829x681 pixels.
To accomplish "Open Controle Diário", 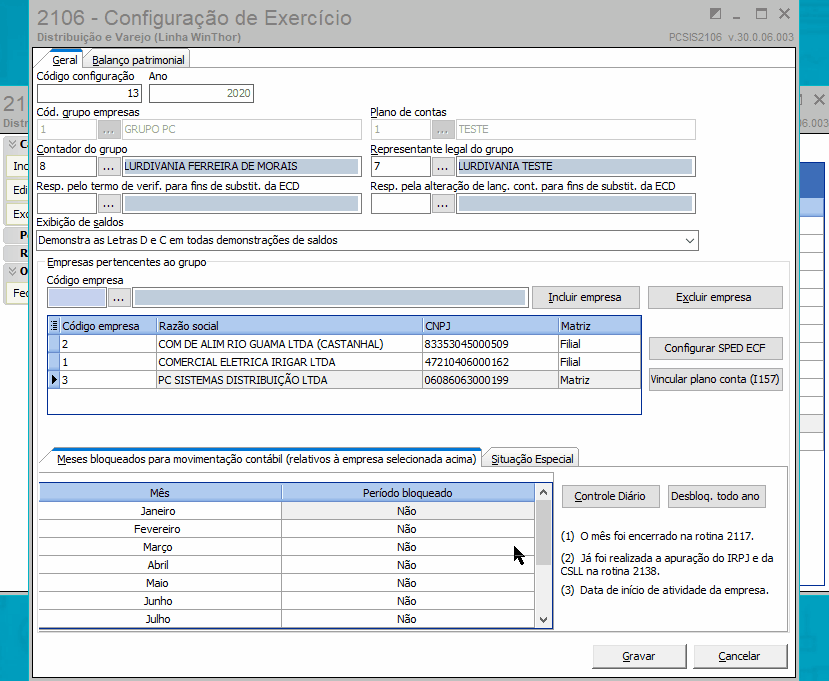I will click(x=610, y=496).
